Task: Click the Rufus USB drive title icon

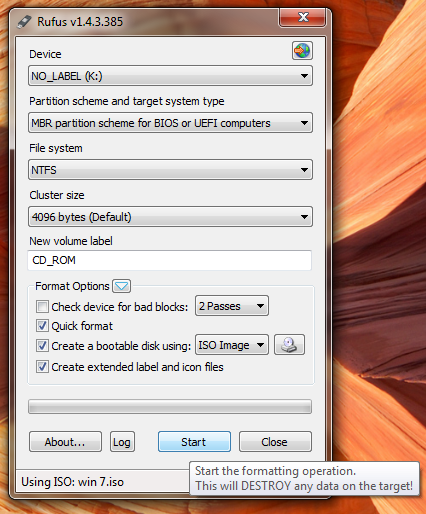Action: (x=24, y=22)
